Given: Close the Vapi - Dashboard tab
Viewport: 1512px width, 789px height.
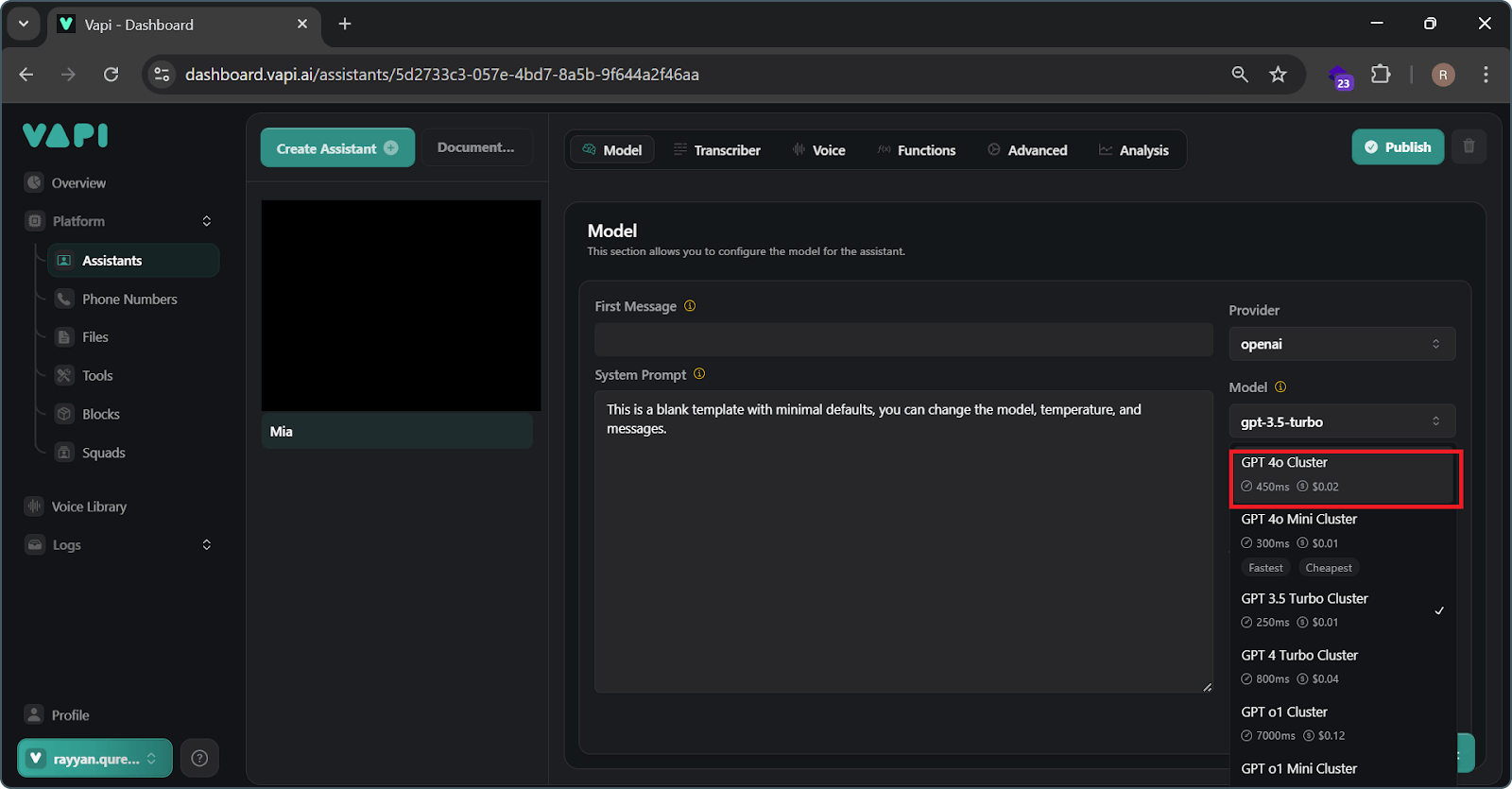Looking at the screenshot, I should click(x=302, y=24).
